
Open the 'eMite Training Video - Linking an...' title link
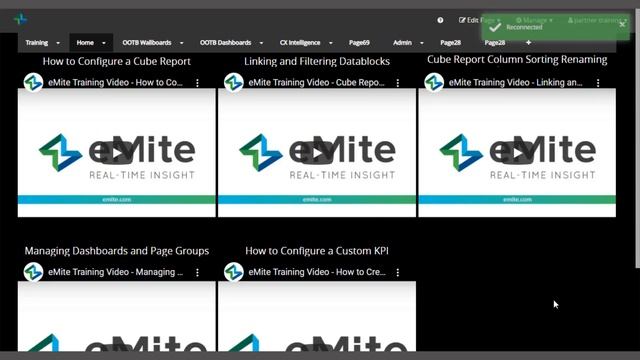(x=516, y=82)
